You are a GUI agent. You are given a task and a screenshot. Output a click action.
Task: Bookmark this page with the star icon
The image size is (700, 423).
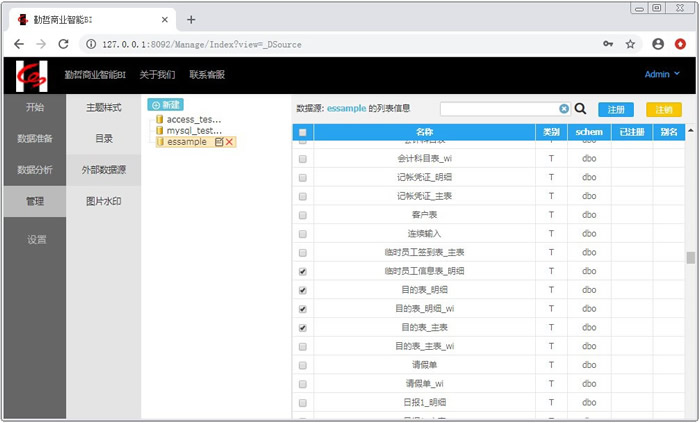(x=630, y=44)
